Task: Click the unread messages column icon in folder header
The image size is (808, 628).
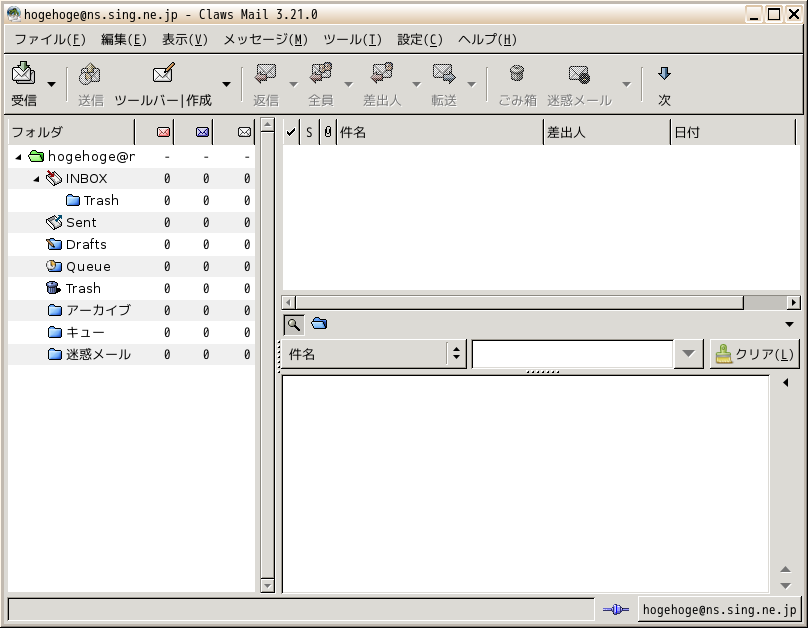Action: point(203,132)
